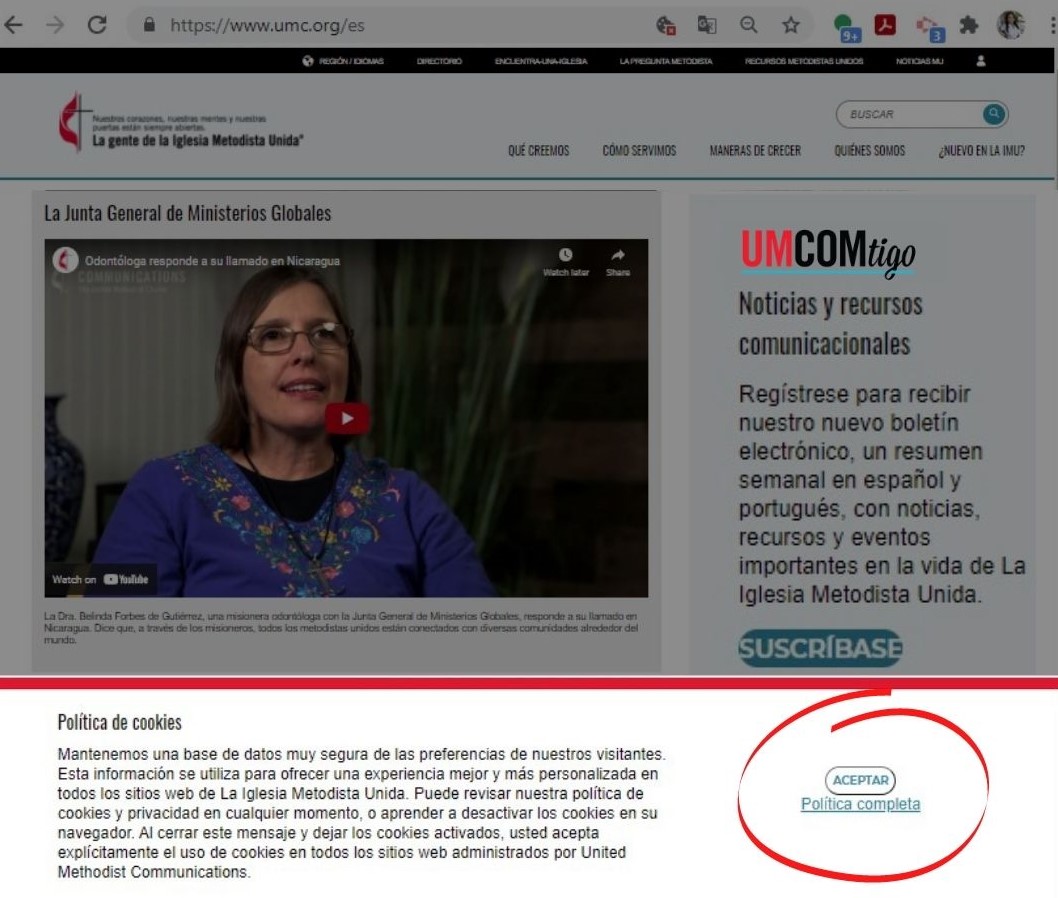The height and width of the screenshot is (898, 1058).
Task: Open the Región / Idiomas selector
Action: (x=343, y=61)
